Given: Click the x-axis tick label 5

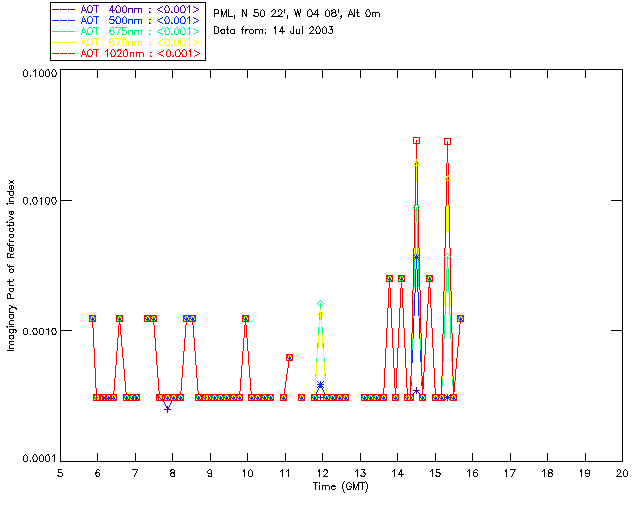Looking at the screenshot, I should pos(60,473).
